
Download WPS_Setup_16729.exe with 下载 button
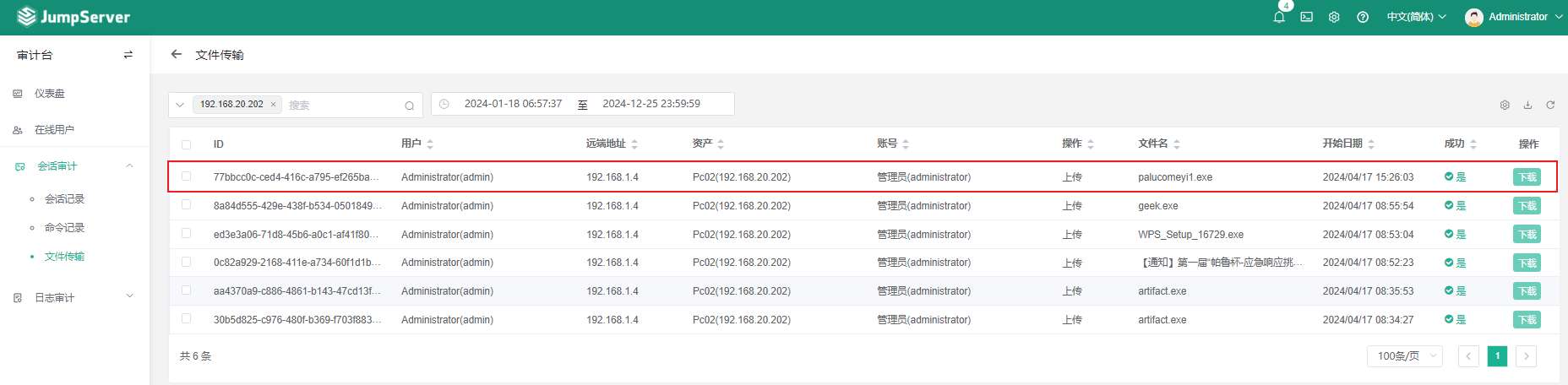[x=1527, y=235]
